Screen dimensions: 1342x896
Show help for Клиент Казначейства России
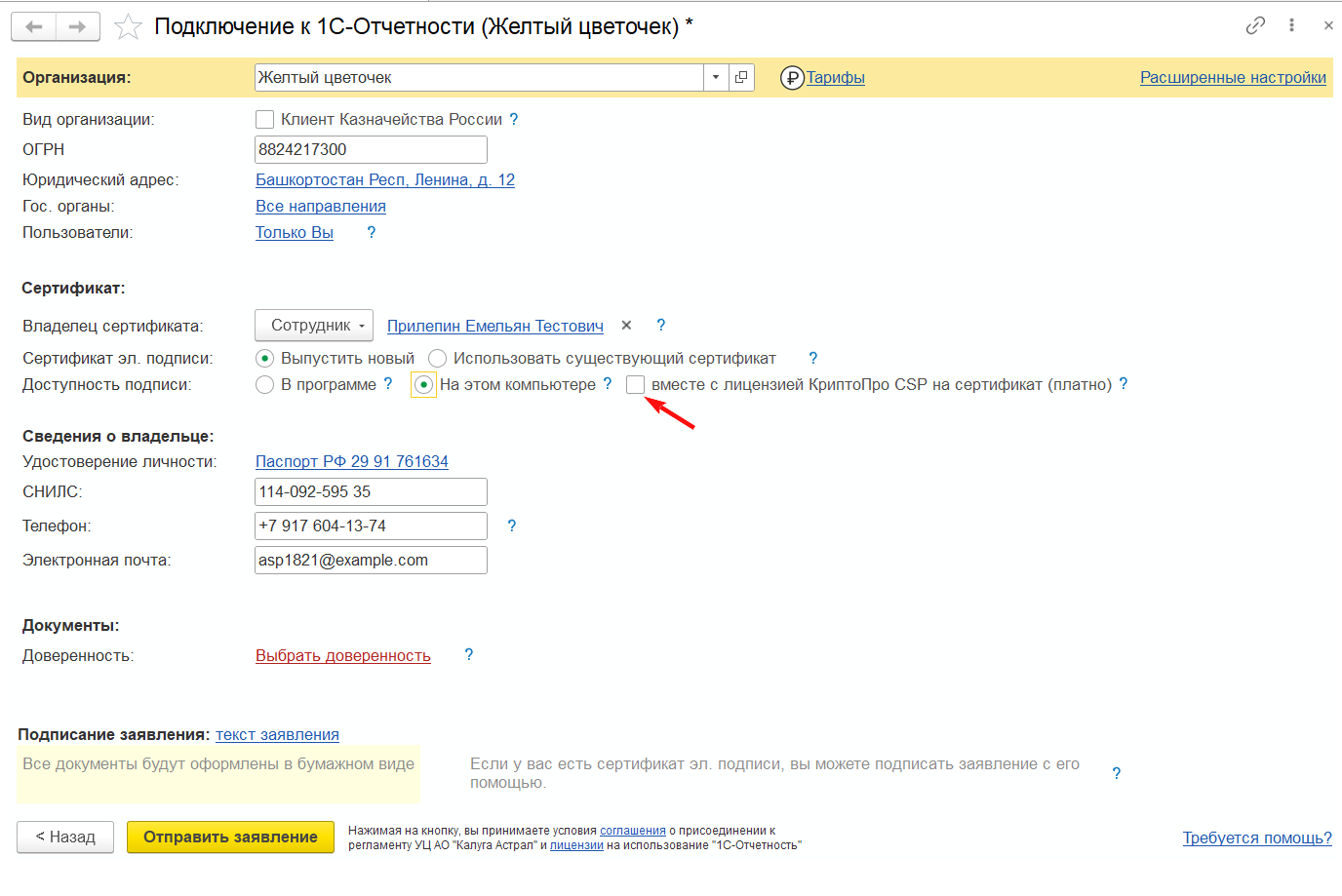(514, 119)
